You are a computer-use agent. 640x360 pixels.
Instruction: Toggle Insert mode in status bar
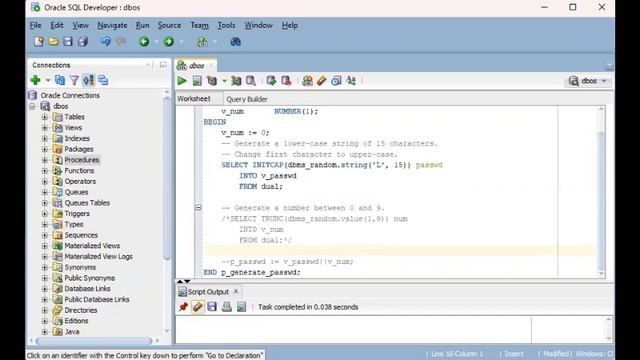pos(514,354)
